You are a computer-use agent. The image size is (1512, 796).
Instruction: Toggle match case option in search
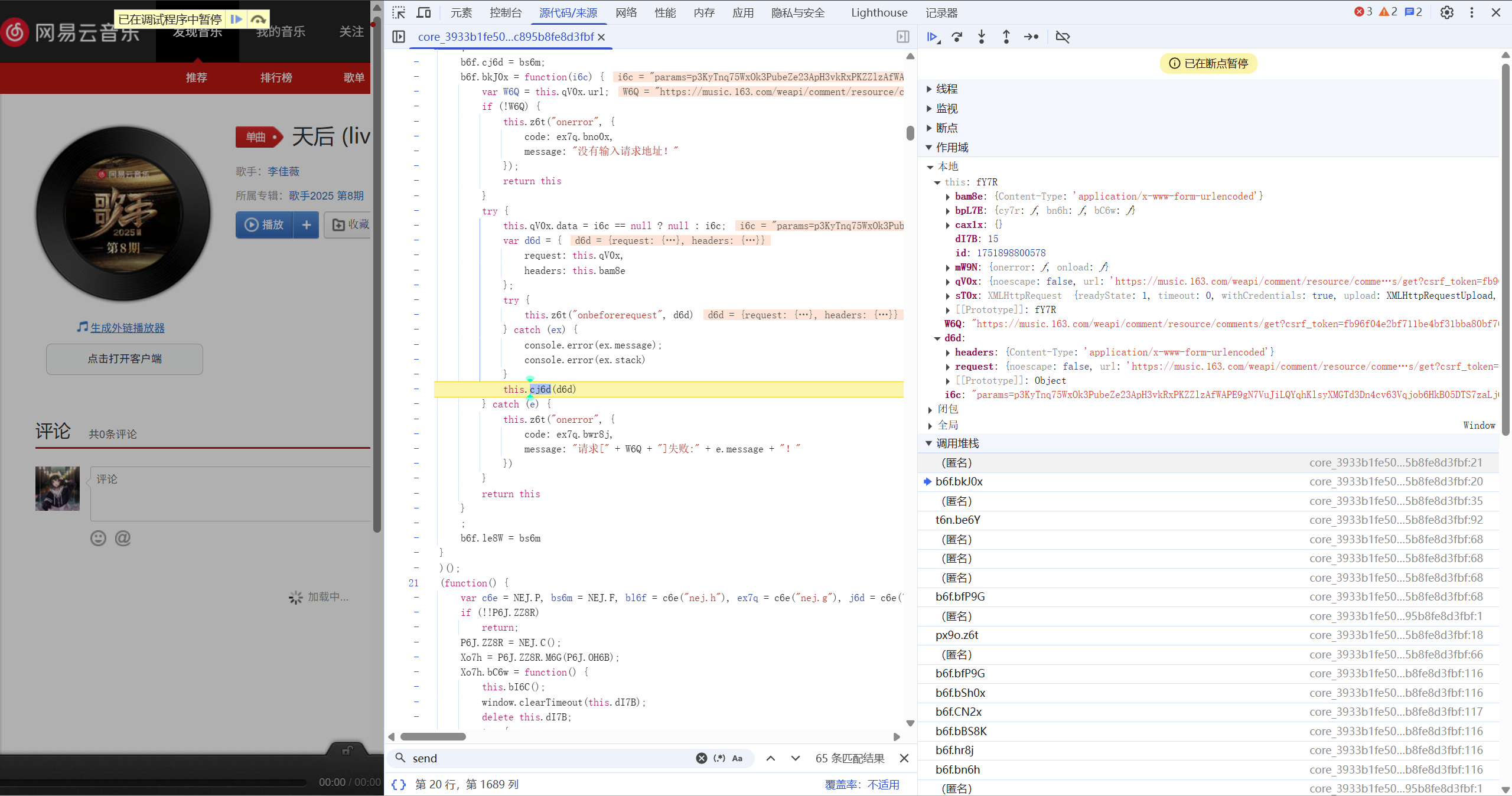click(737, 758)
